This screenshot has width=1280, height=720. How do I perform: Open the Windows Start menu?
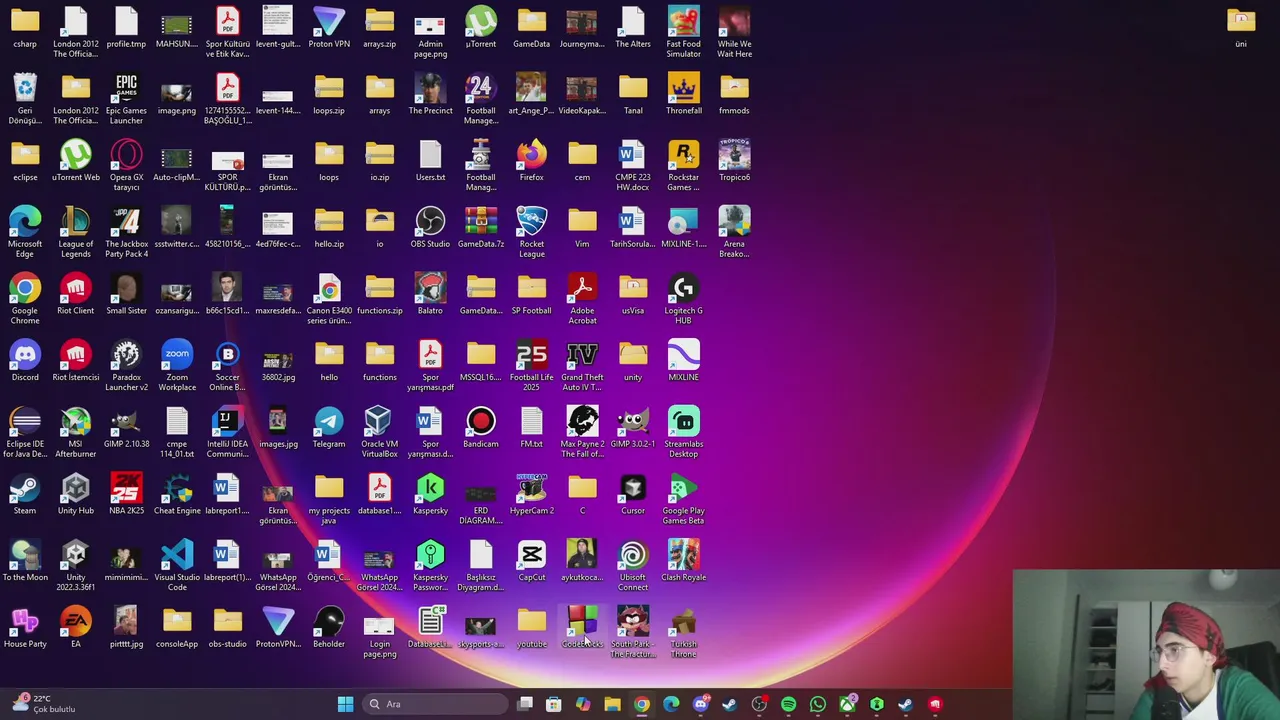(x=345, y=704)
